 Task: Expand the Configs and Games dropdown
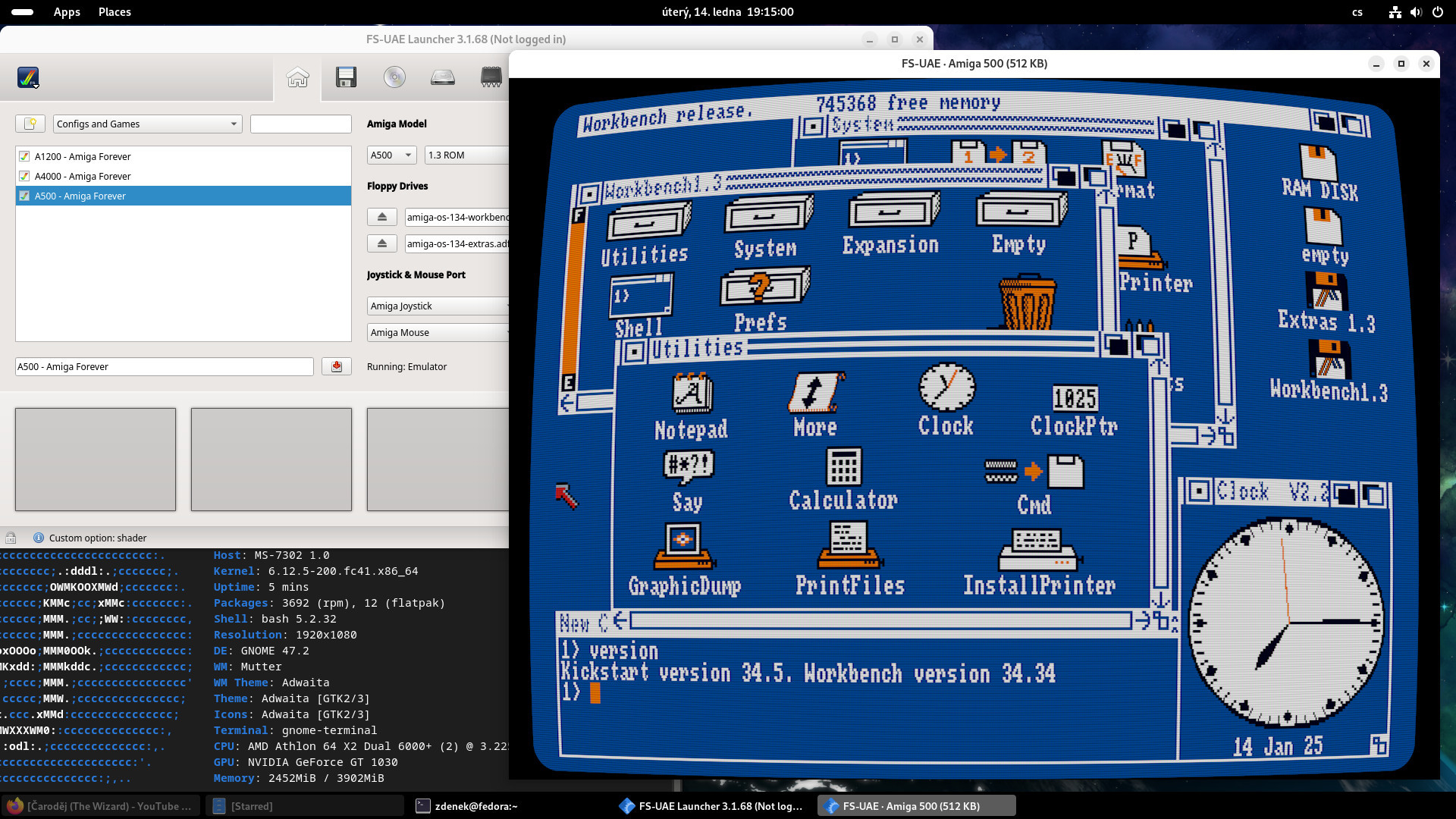(148, 124)
